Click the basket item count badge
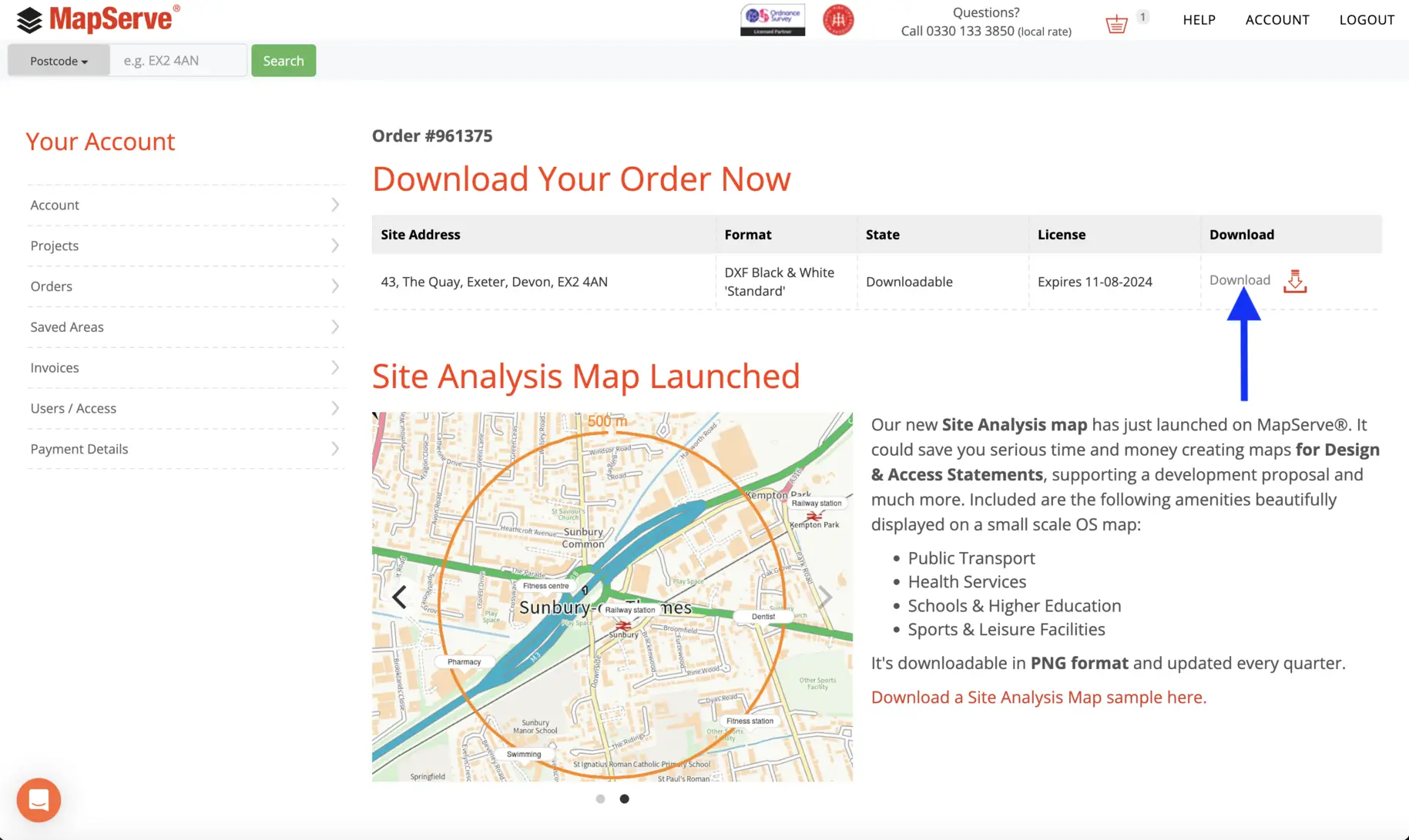Viewport: 1409px width, 840px height. [1142, 17]
